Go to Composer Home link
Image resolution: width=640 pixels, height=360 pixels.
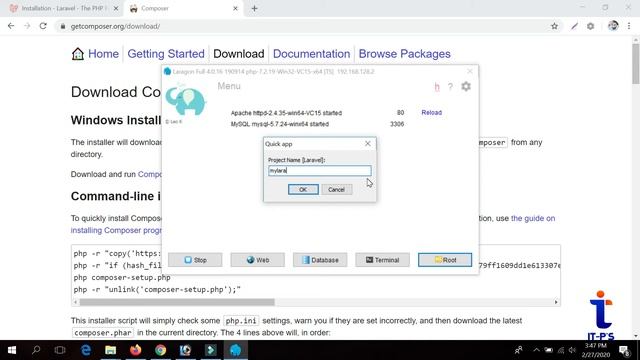[x=103, y=54]
